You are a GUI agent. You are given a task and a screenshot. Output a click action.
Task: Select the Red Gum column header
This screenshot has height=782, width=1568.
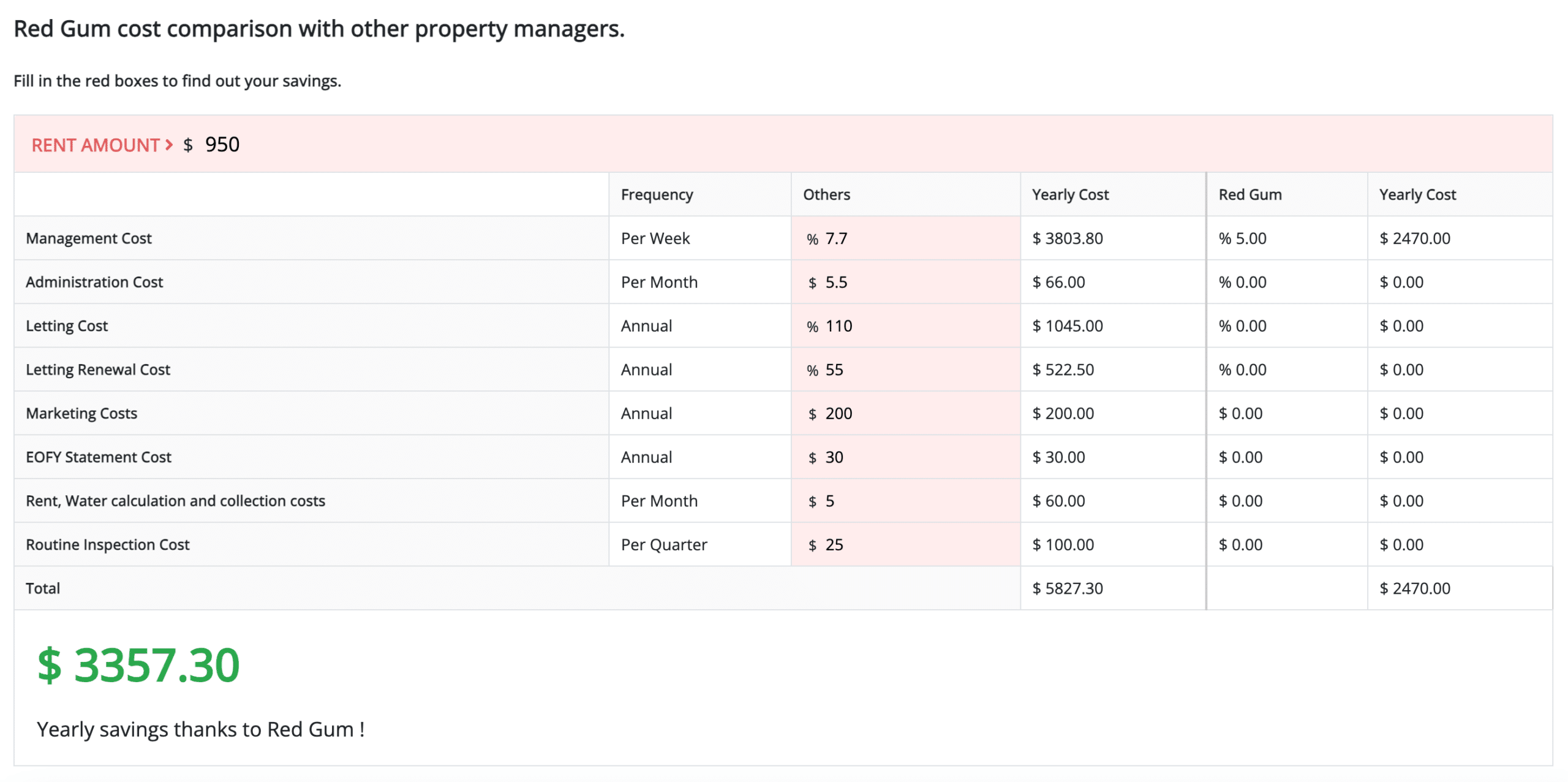point(1249,194)
